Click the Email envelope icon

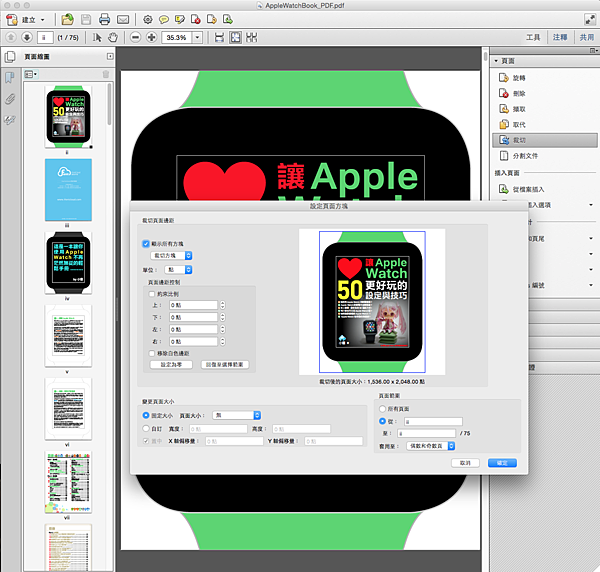(x=123, y=19)
